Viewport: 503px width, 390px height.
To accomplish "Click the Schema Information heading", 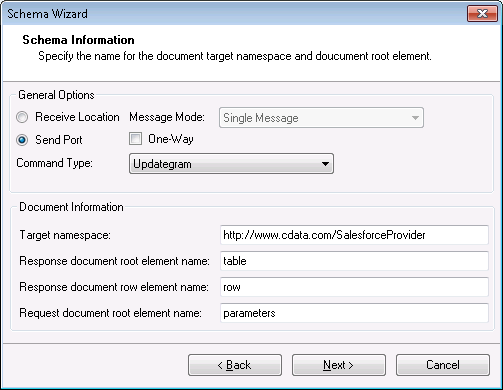I will coord(78,40).
